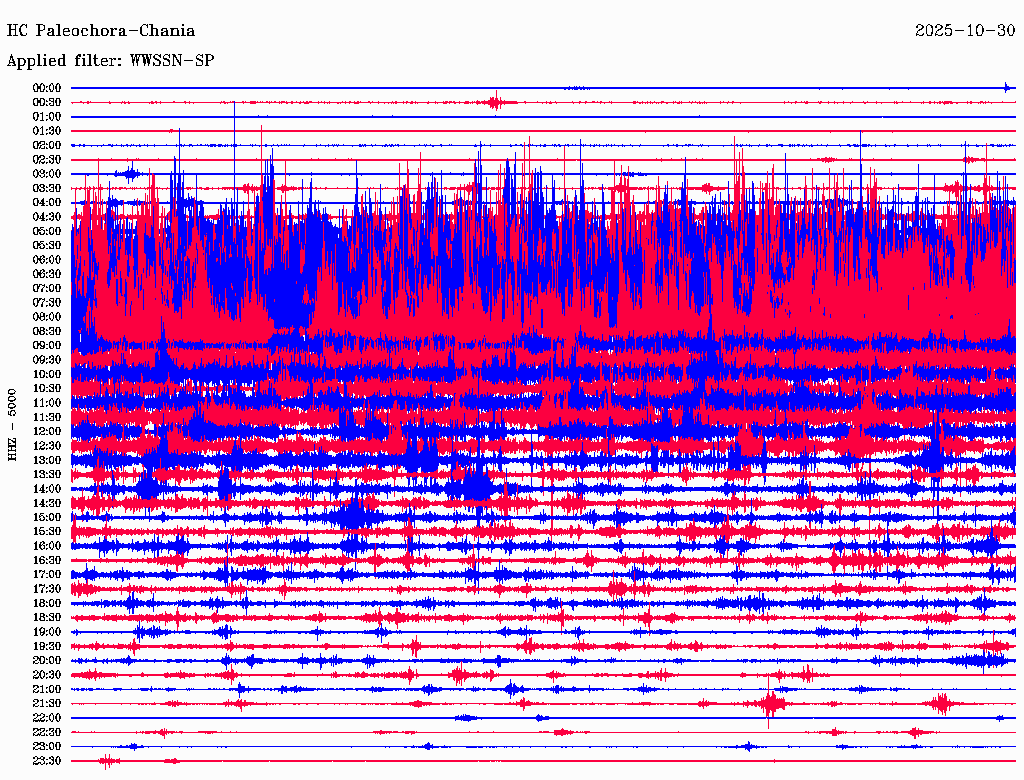Select the 09:00 time label
This screenshot has width=1024, height=780.
[x=47, y=346]
